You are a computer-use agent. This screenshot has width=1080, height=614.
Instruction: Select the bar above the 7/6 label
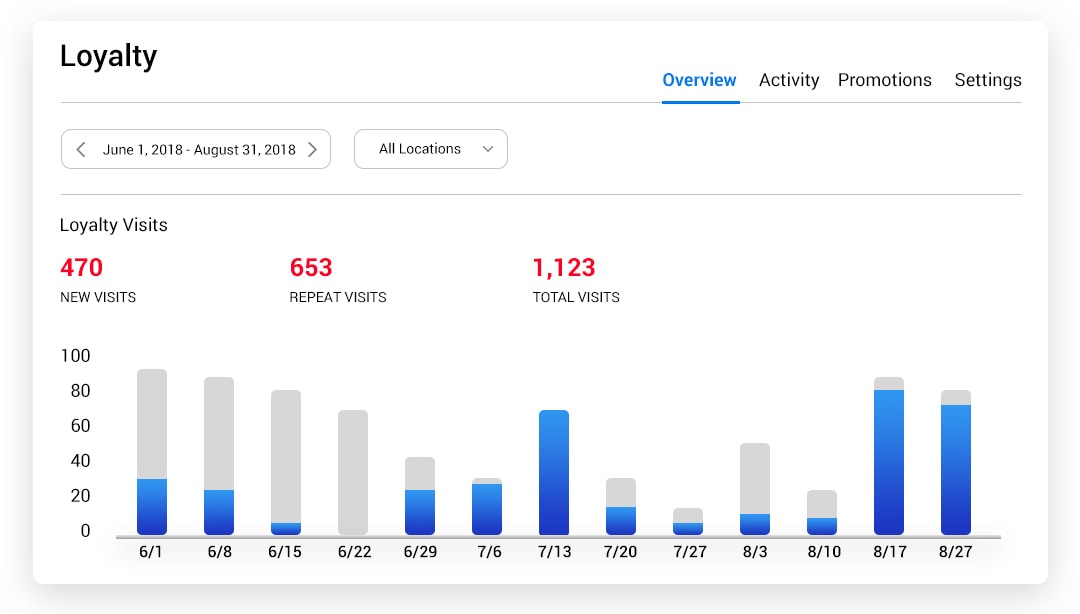pyautogui.click(x=487, y=506)
